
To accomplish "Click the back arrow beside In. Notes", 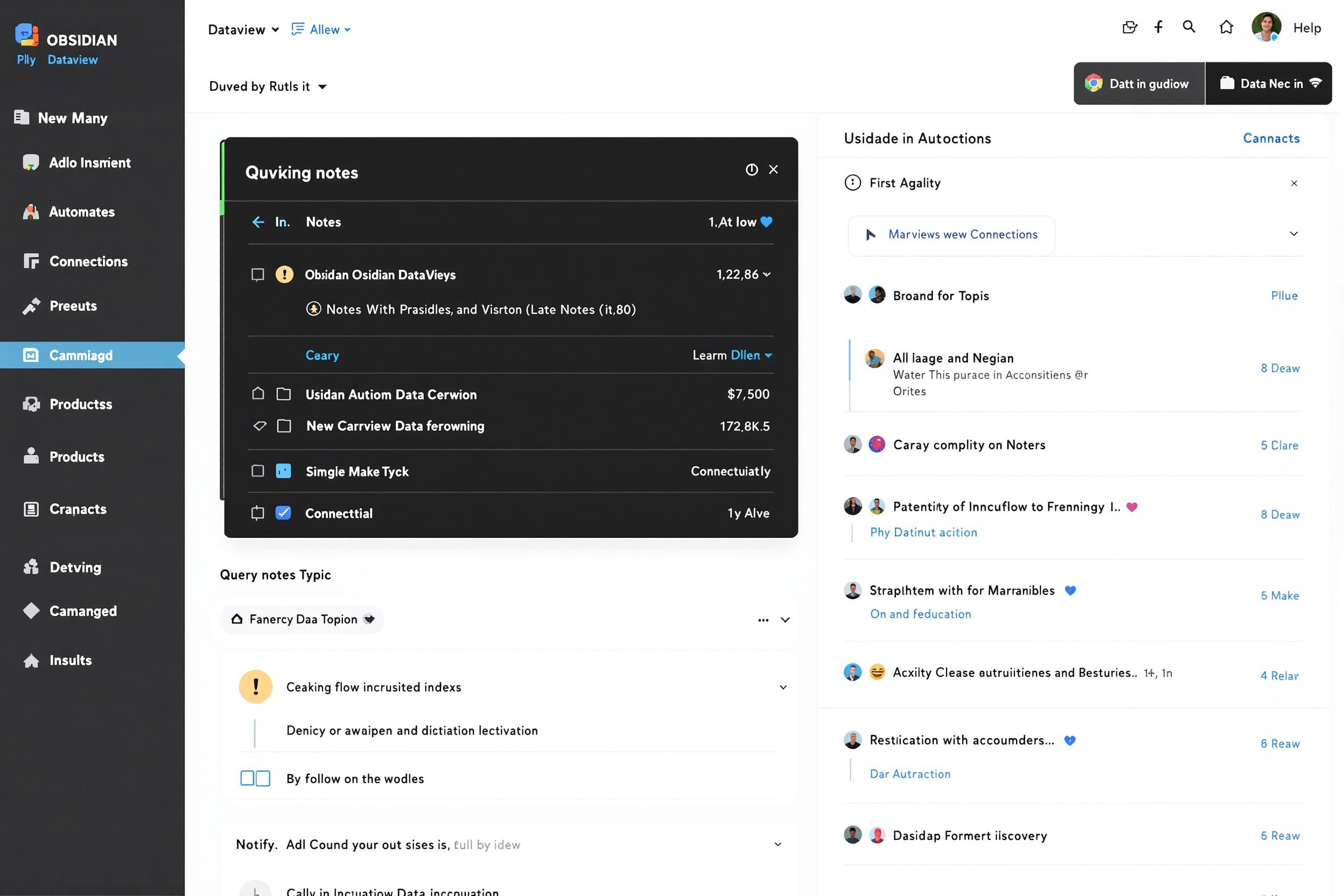I will coord(258,222).
